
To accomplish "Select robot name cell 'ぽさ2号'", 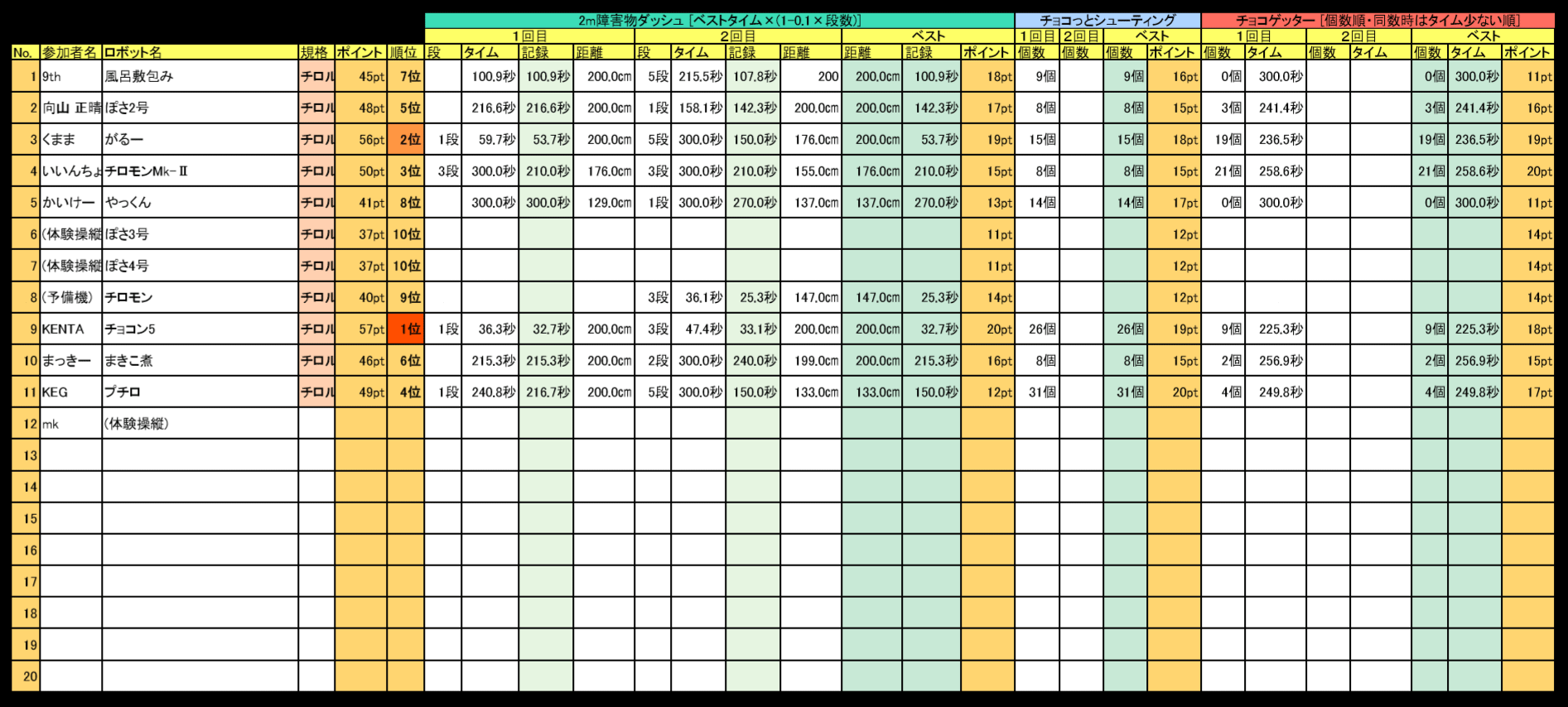I will coord(200,108).
